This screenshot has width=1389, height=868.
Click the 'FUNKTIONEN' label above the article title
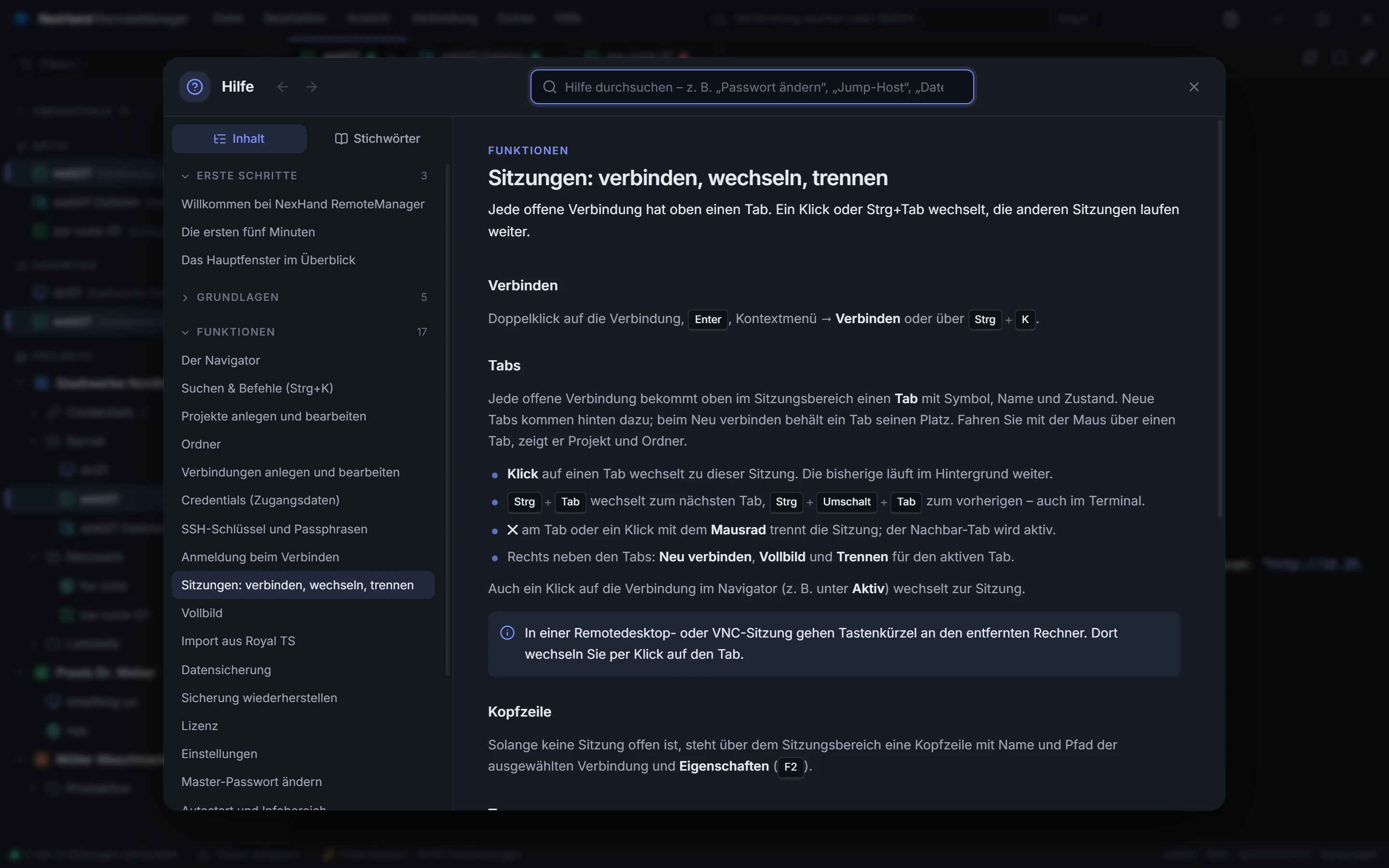pos(528,150)
